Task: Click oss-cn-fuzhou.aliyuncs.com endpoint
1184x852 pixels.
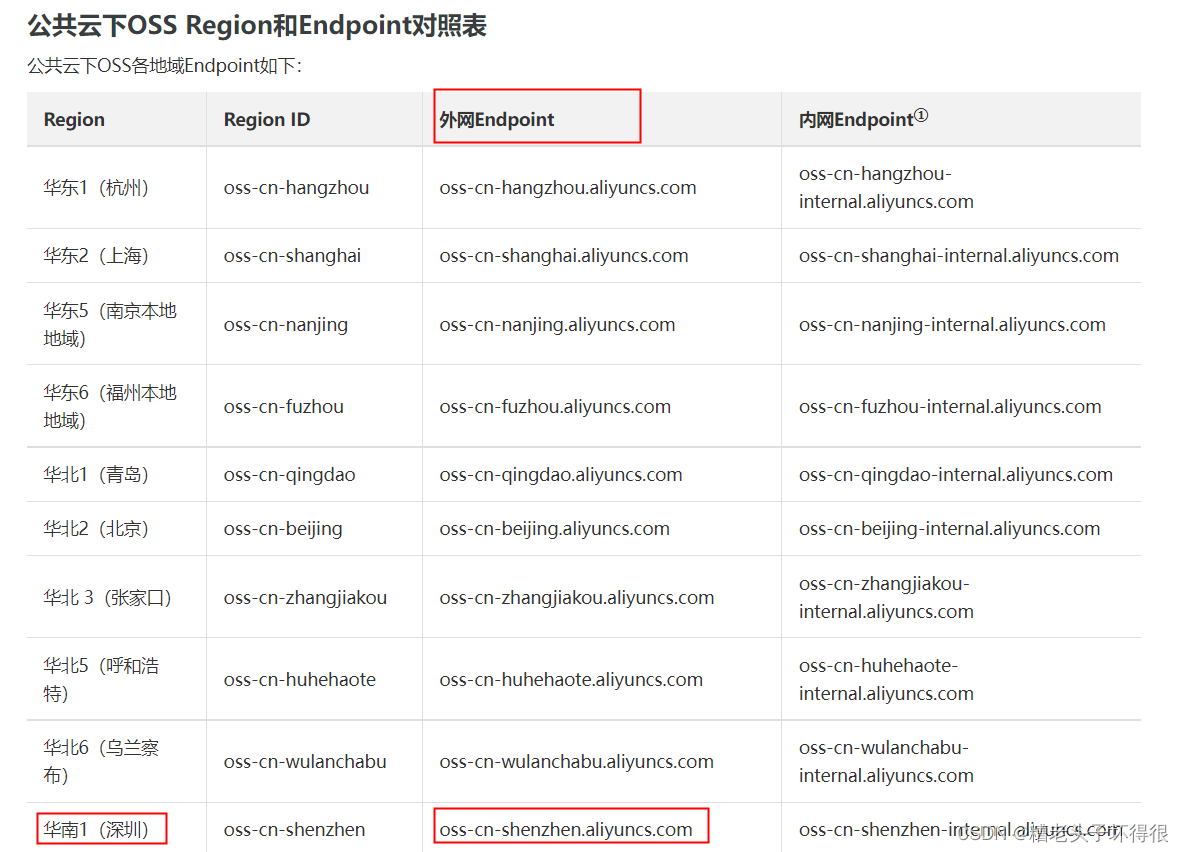Action: pos(555,406)
